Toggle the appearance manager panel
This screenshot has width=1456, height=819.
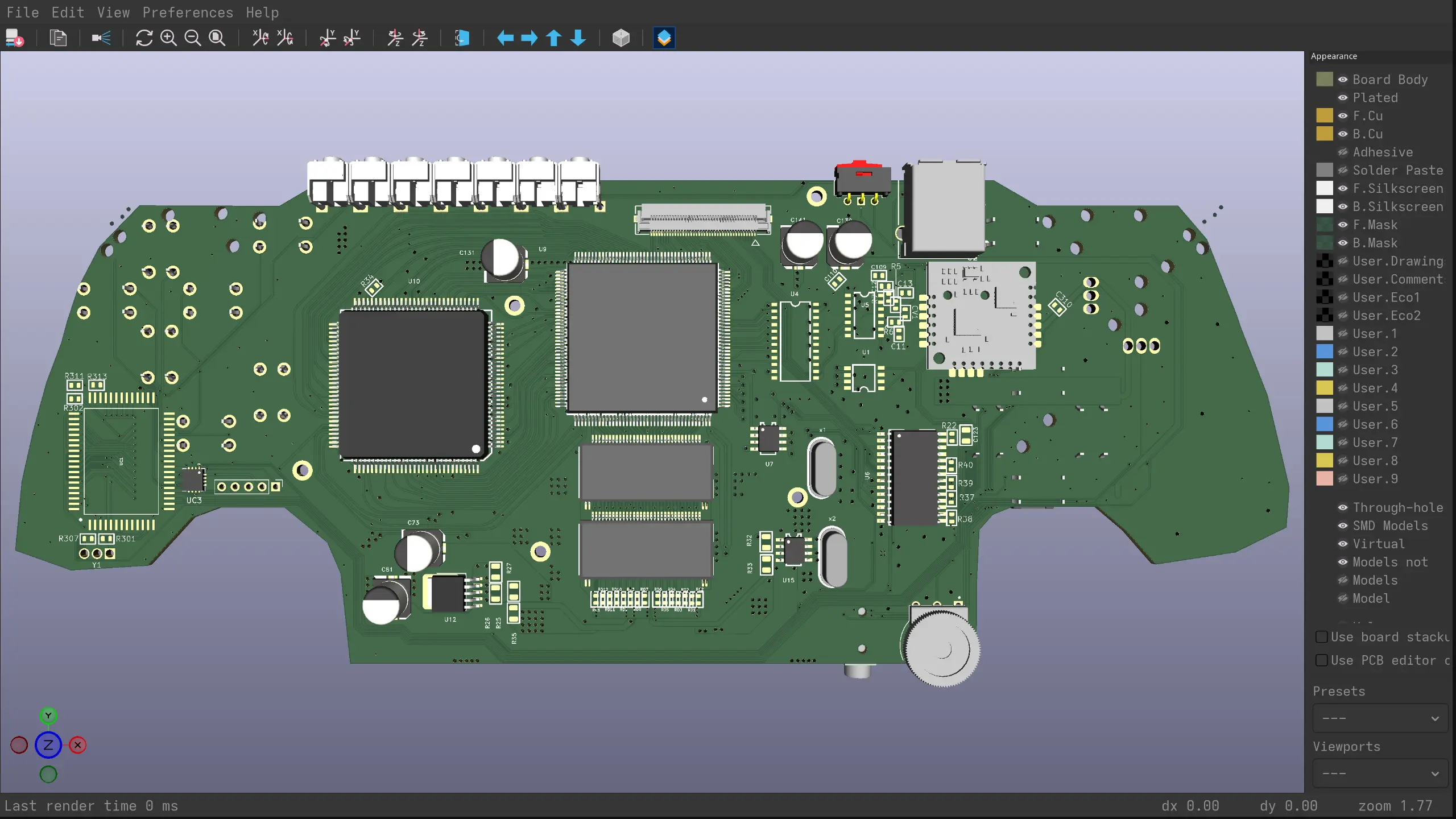tap(664, 38)
